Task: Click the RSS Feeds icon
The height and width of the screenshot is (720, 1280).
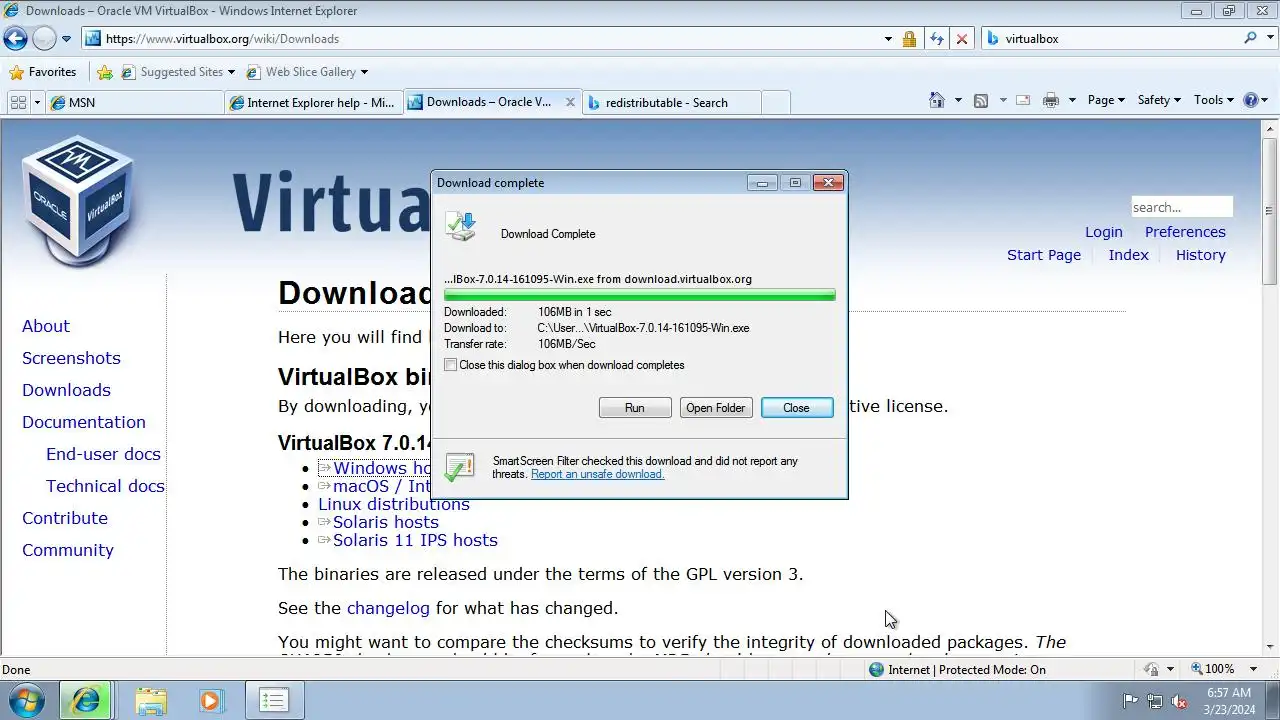Action: 981,100
